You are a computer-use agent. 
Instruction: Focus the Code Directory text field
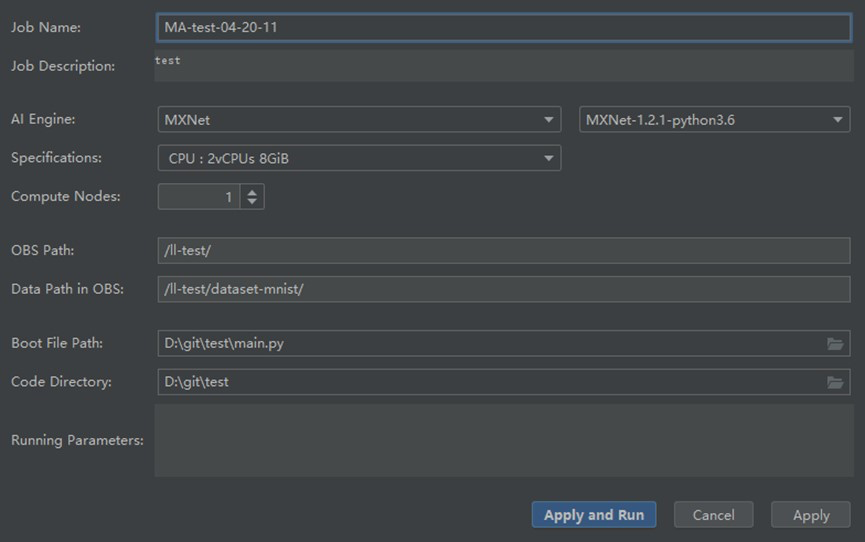pyautogui.click(x=490, y=382)
